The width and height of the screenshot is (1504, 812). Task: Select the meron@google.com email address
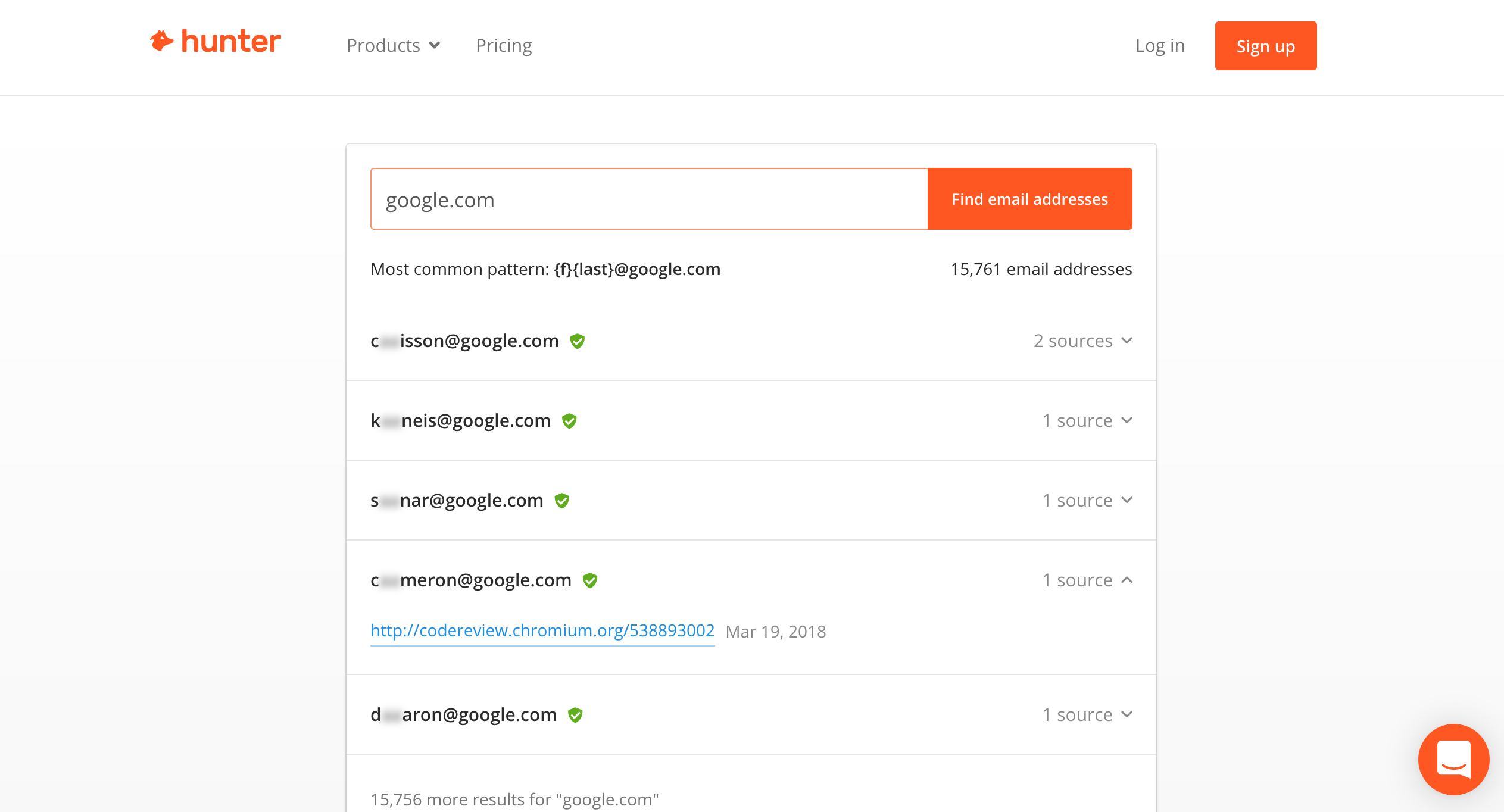point(470,580)
